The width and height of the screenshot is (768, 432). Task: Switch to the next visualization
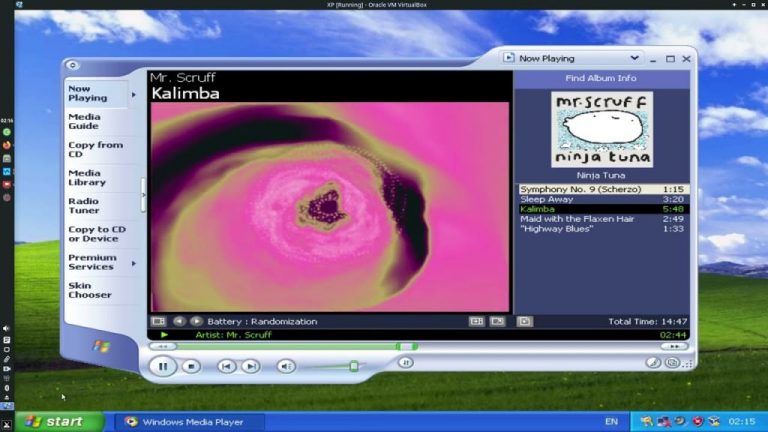[196, 321]
